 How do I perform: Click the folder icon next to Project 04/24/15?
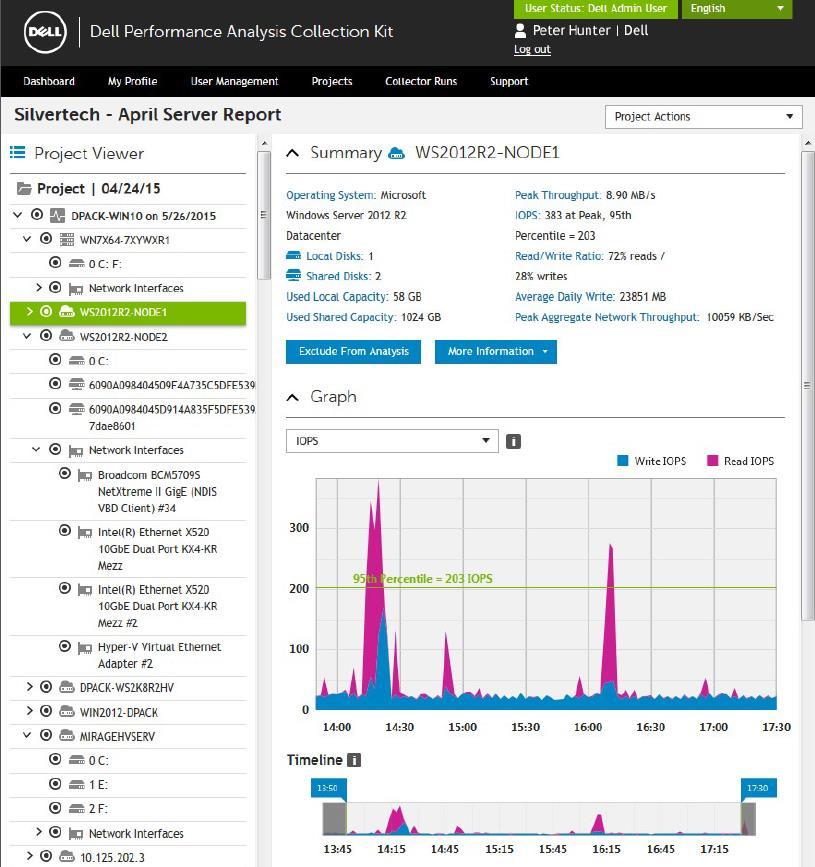click(24, 189)
